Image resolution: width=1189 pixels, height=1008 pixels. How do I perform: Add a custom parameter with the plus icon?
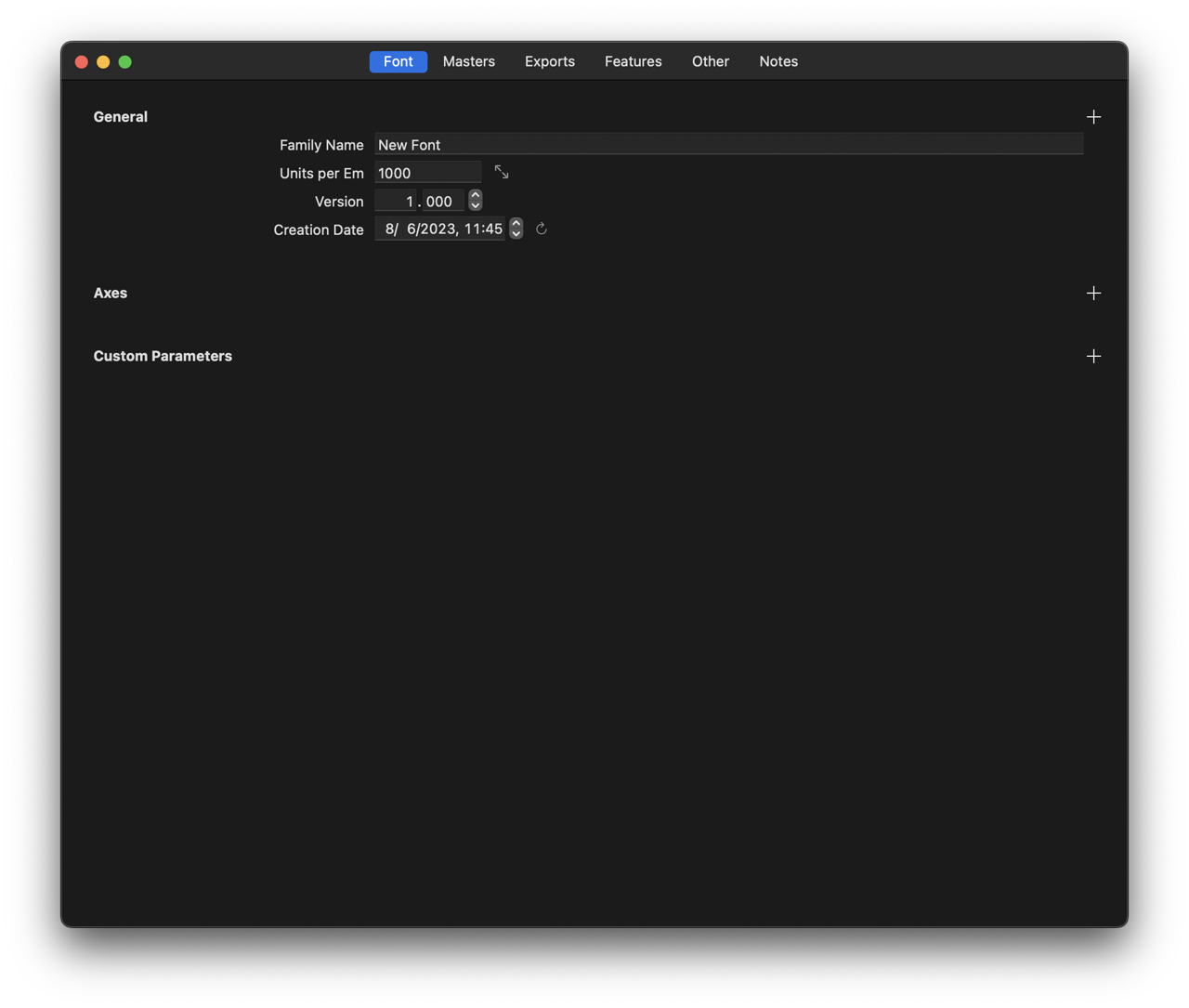click(1093, 356)
